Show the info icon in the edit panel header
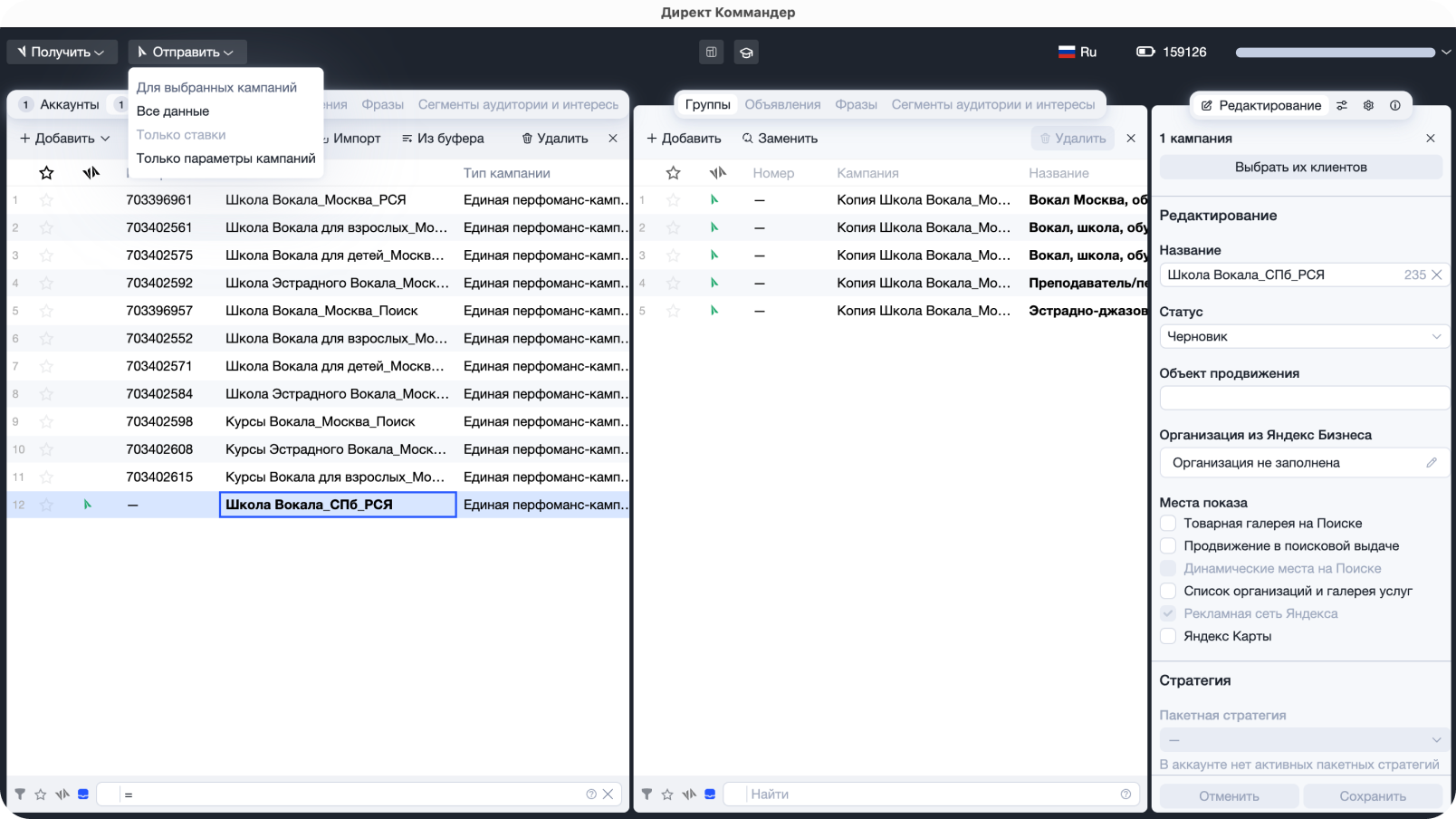Viewport: 1456px width, 819px height. click(1395, 105)
